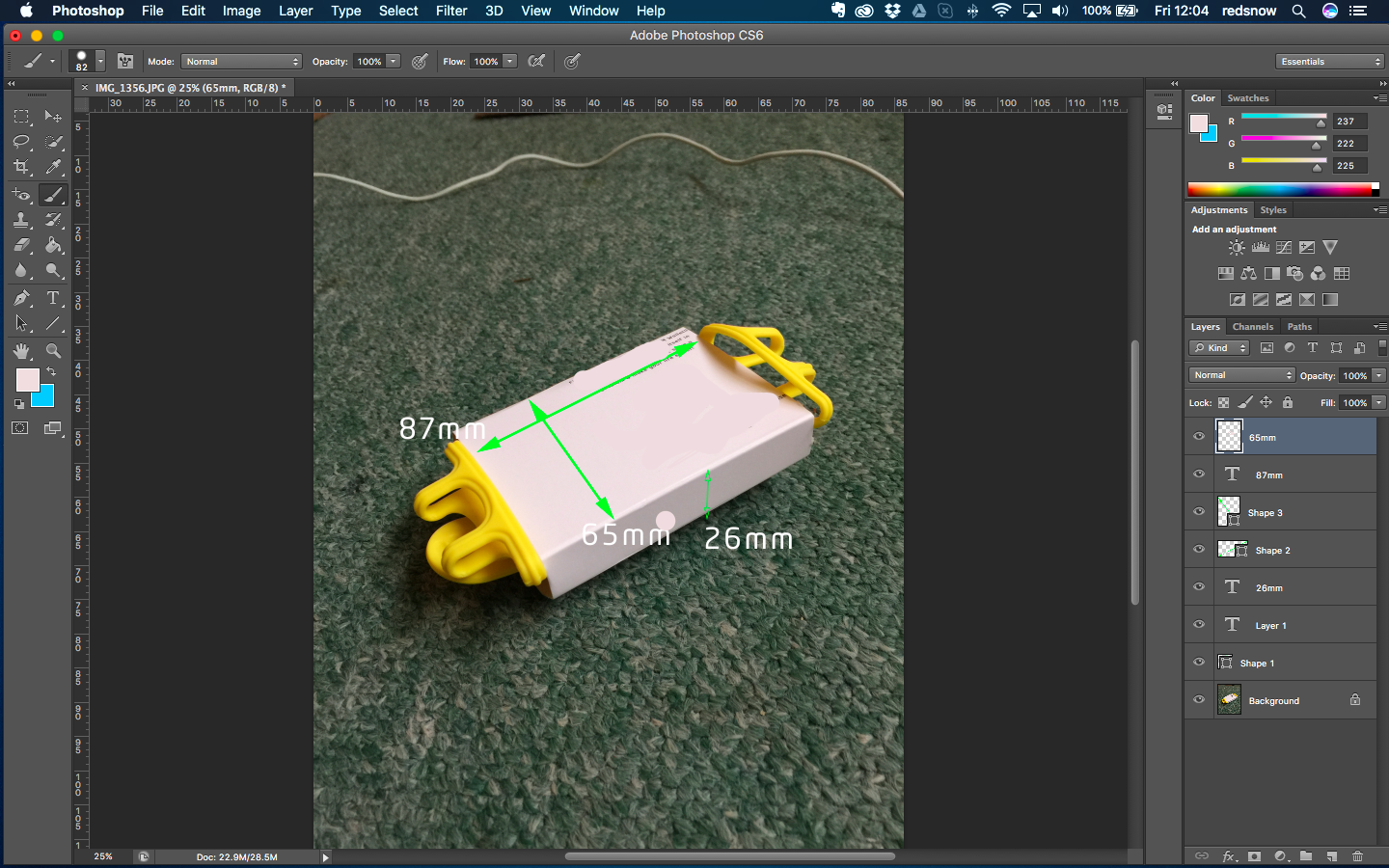
Task: Pick the Hand tool
Action: pos(21,351)
